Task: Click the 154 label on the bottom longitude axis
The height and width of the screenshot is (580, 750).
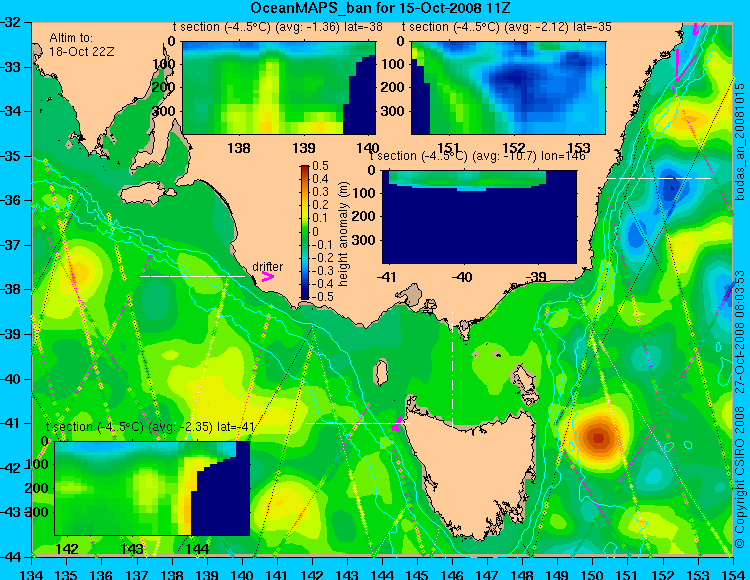Action: pos(733,574)
